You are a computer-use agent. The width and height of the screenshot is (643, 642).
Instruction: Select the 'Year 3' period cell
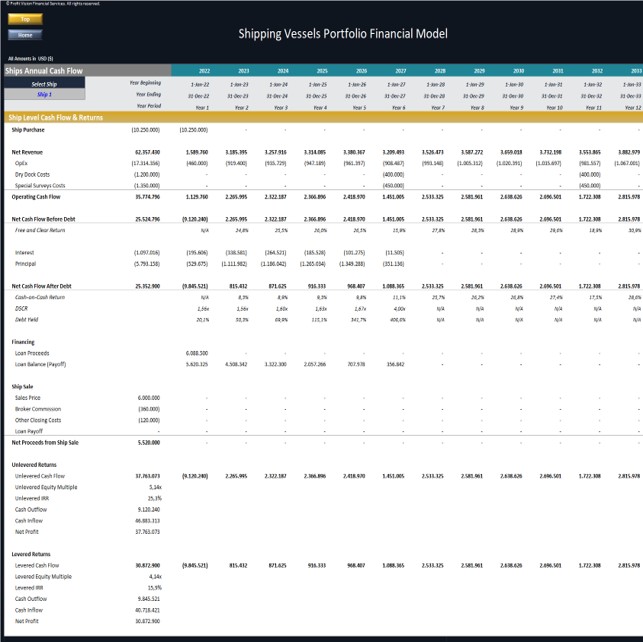281,107
